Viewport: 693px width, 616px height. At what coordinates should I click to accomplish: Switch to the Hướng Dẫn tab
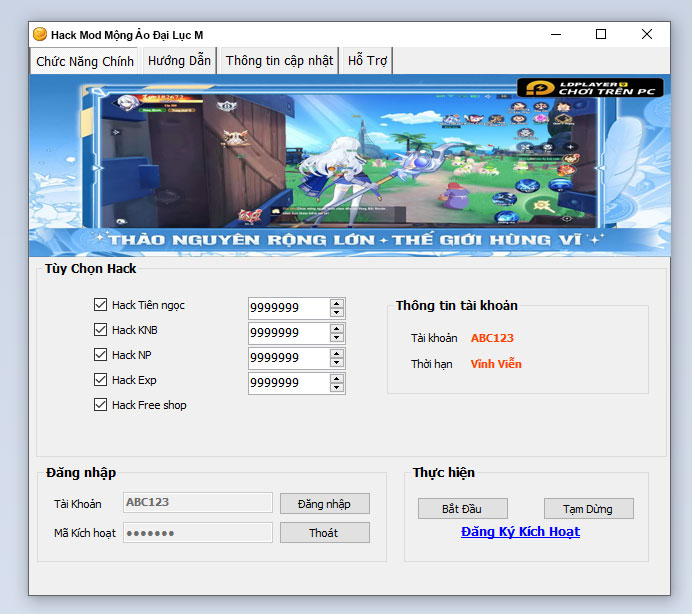(x=179, y=61)
